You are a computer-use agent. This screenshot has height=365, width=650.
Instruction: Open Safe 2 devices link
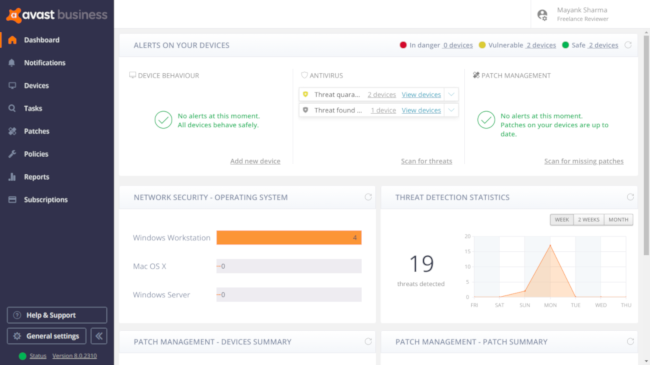point(603,45)
